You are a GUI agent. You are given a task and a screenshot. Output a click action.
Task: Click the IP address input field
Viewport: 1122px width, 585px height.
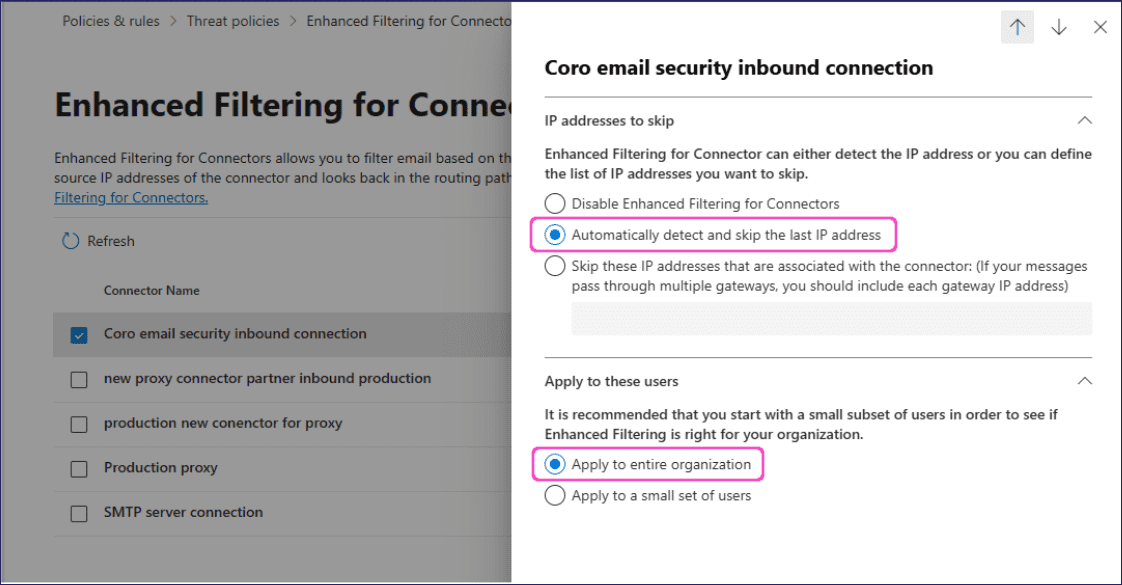pyautogui.click(x=828, y=318)
